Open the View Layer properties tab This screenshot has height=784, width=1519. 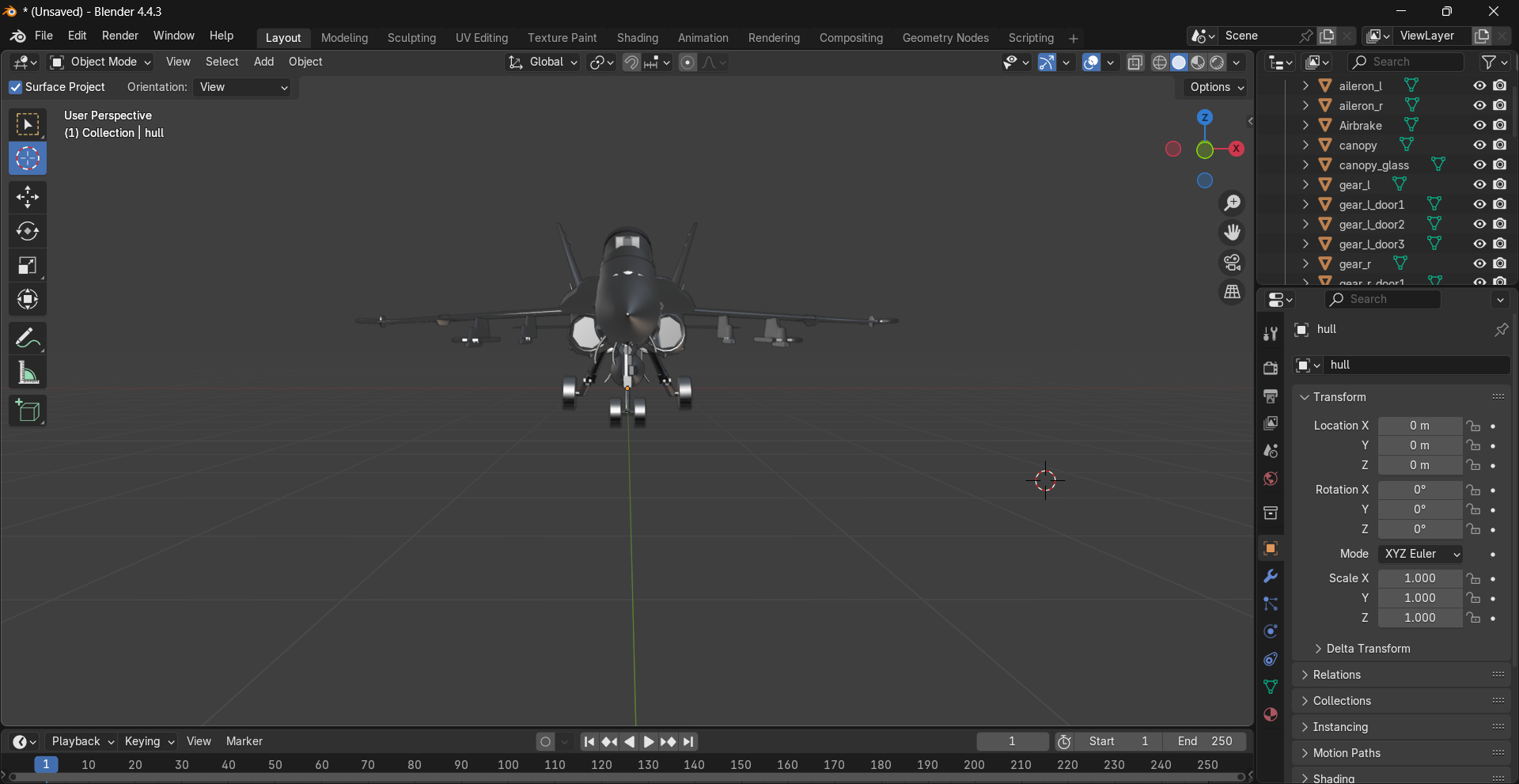click(x=1271, y=423)
